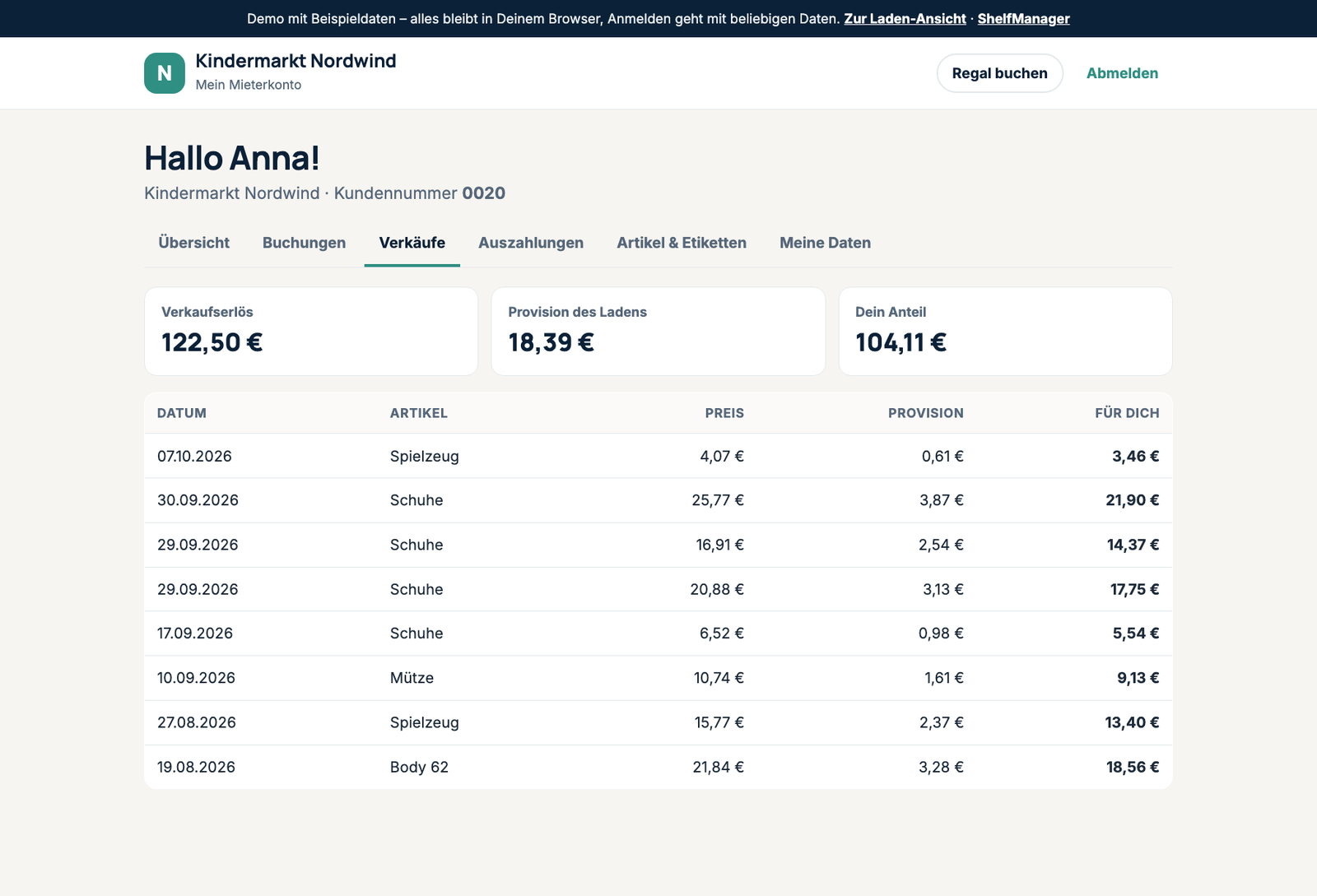Select the Verkäufe tab
This screenshot has height=896, width=1317.
click(412, 243)
